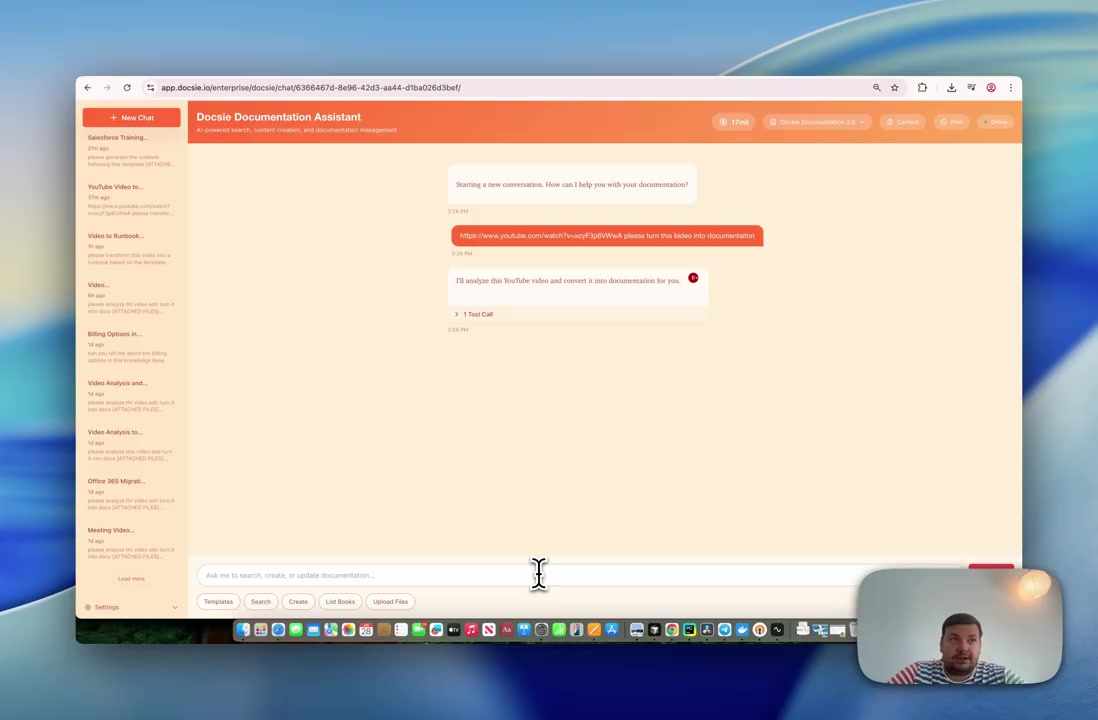Open the Chrome profile avatar icon
Image resolution: width=1098 pixels, height=720 pixels.
click(991, 88)
